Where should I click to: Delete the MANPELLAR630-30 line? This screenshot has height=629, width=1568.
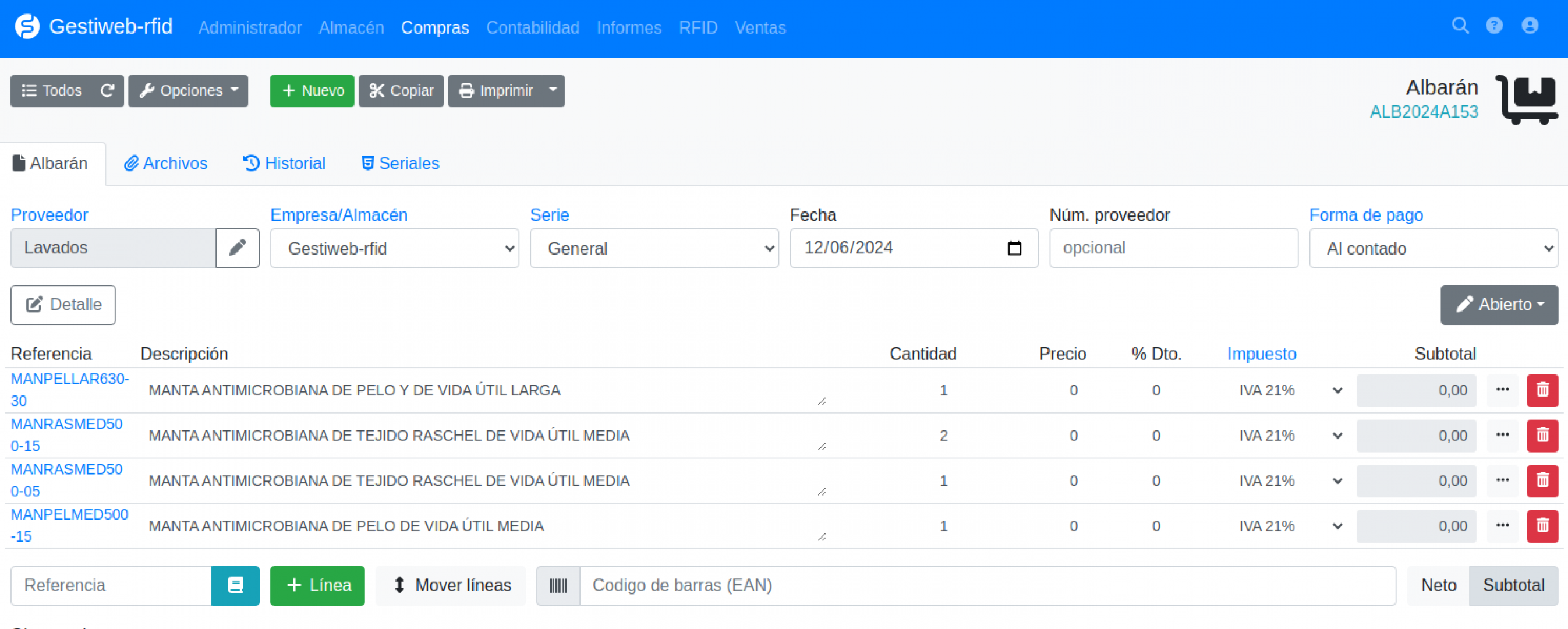coord(1542,390)
